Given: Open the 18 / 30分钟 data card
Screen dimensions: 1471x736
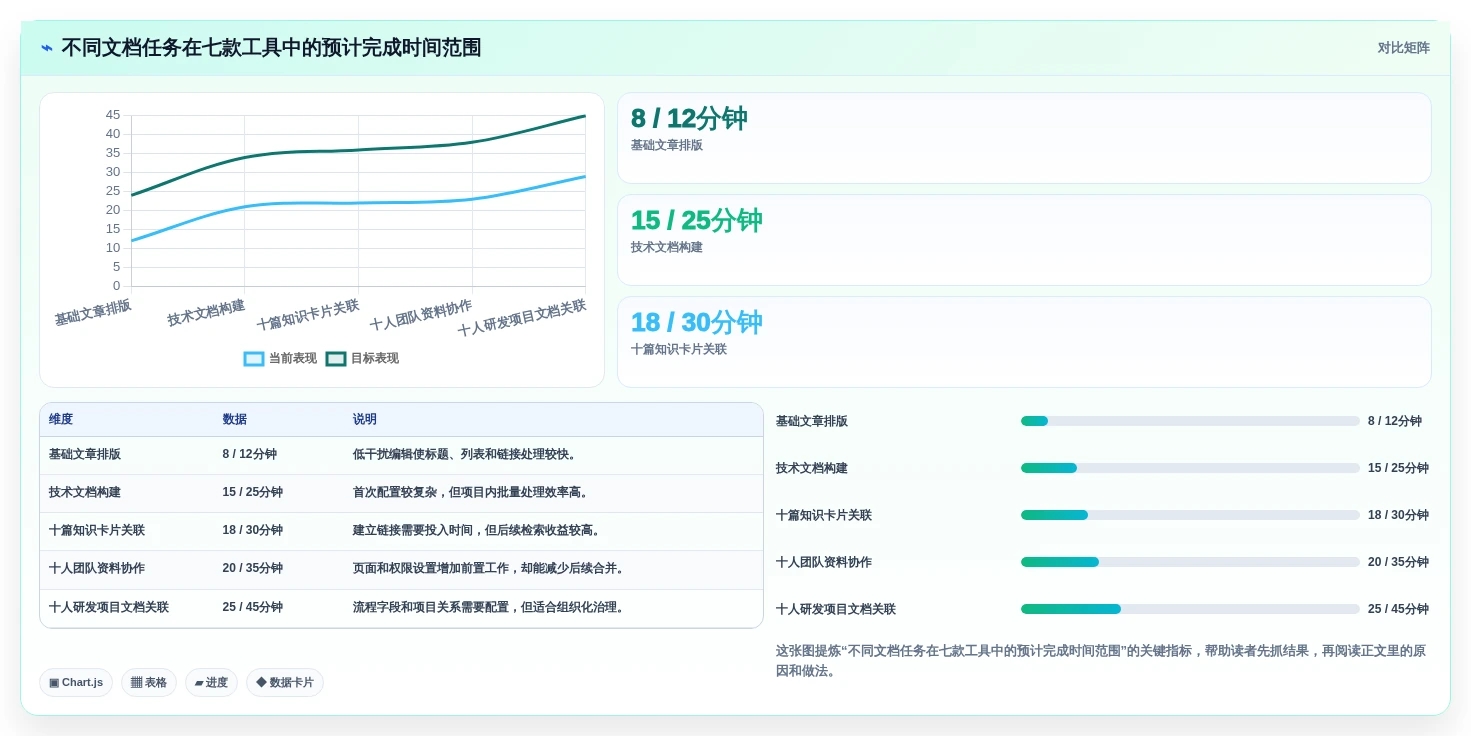Looking at the screenshot, I should pyautogui.click(x=1024, y=342).
